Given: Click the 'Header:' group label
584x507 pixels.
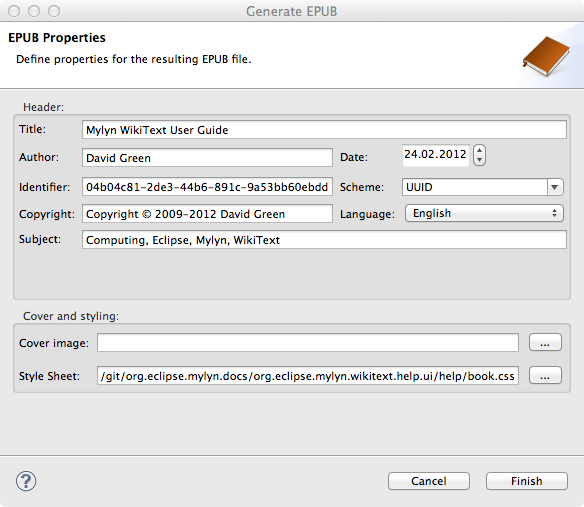Looking at the screenshot, I should point(44,107).
